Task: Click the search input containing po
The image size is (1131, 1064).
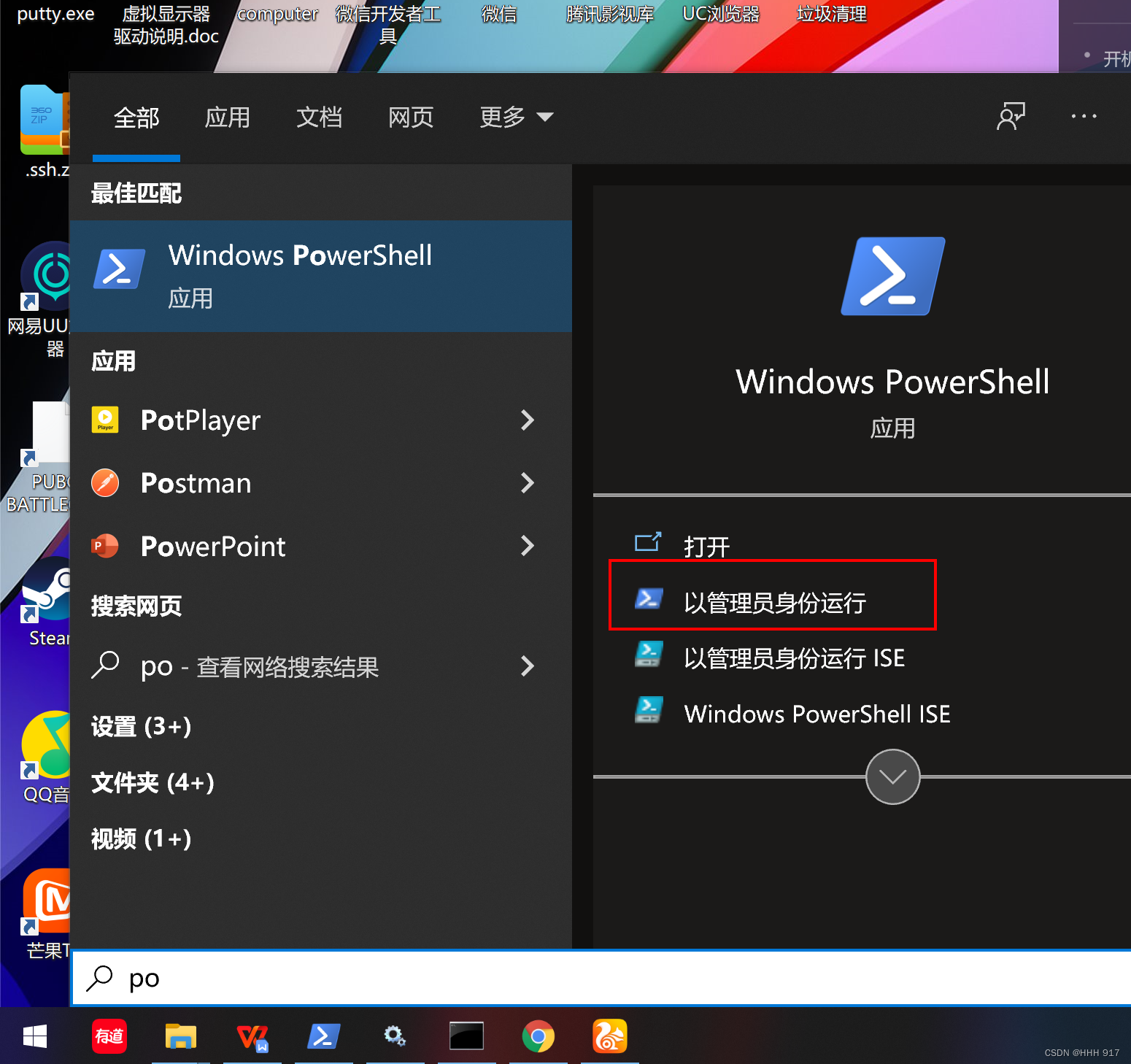Action: click(602, 979)
